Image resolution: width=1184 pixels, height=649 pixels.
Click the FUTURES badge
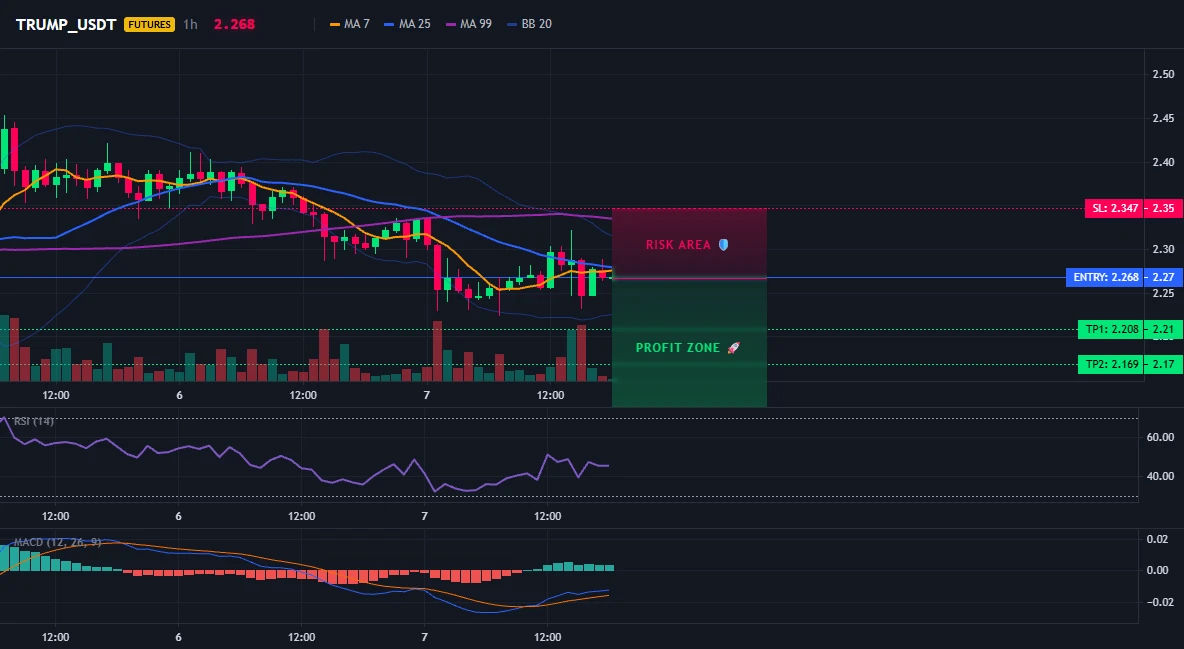[150, 24]
